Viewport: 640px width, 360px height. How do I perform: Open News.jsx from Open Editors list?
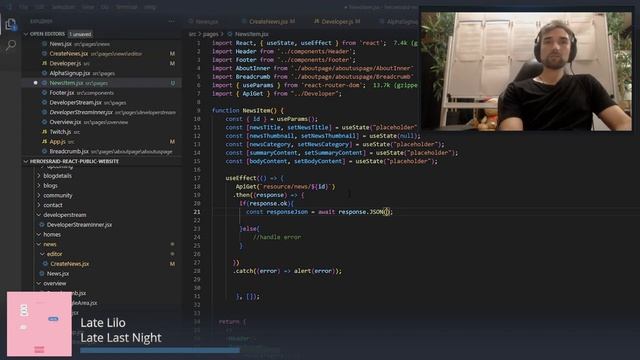tap(102, 44)
